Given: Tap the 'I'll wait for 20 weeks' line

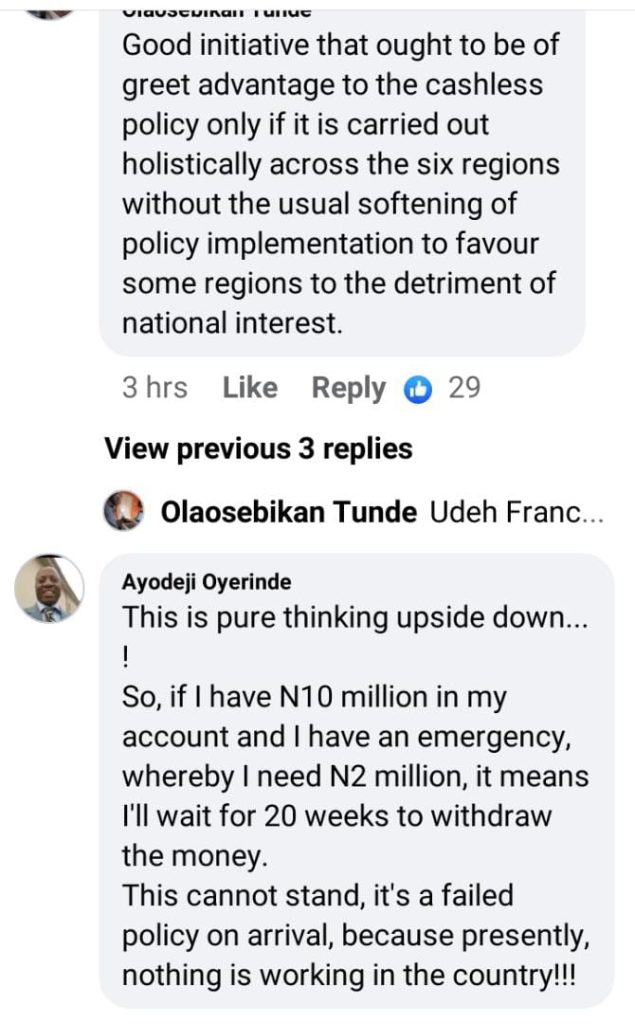Looking at the screenshot, I should click(337, 815).
